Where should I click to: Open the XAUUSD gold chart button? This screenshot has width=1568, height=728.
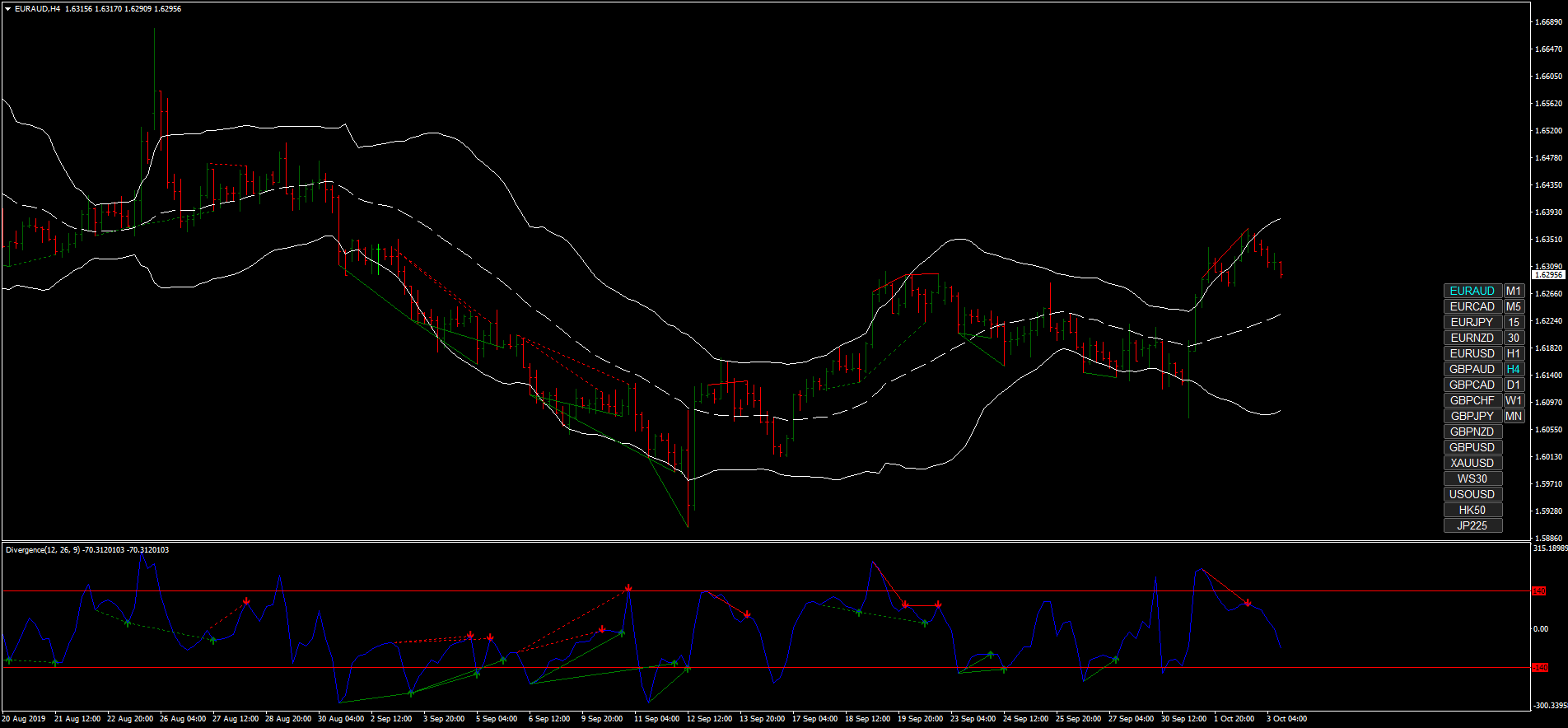point(1472,463)
